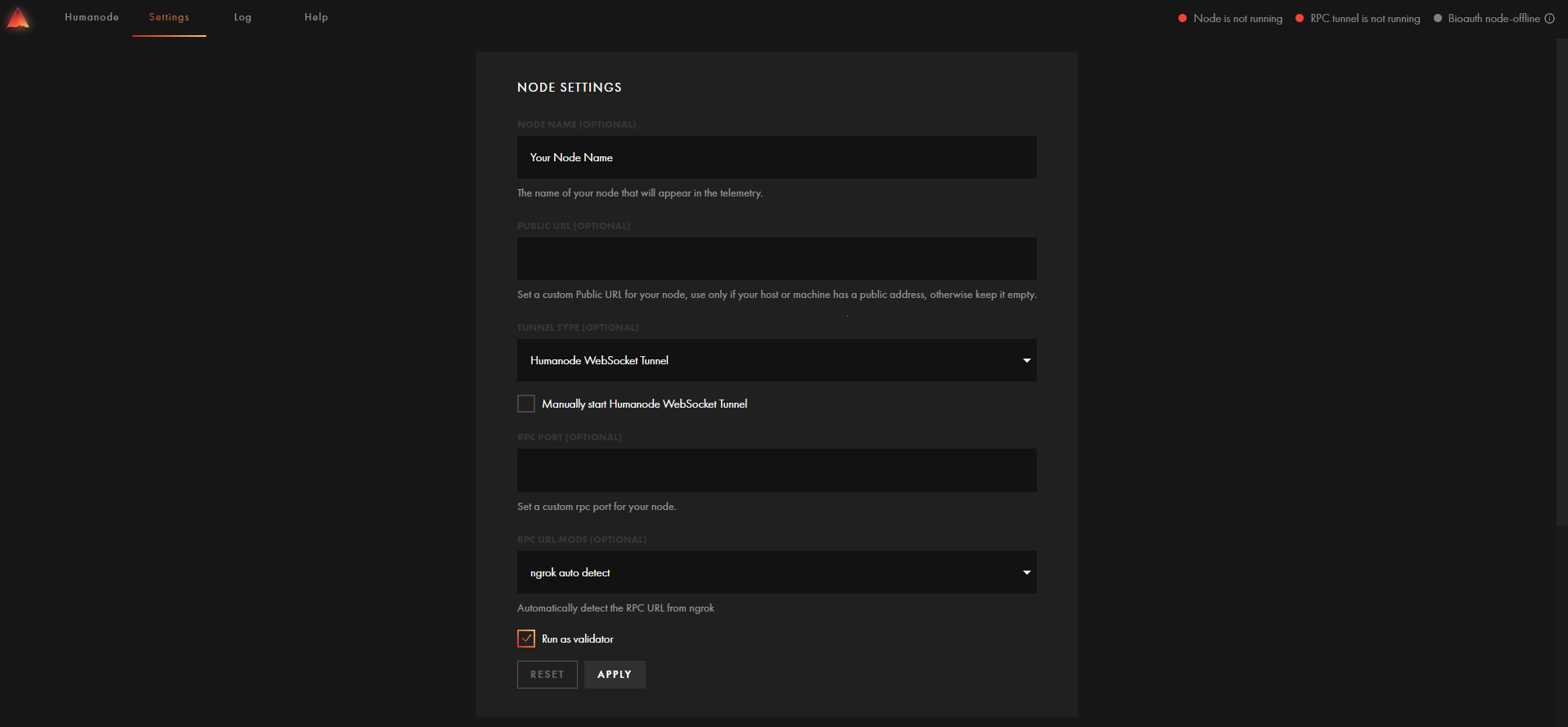
Task: Click the arrow of ngrok auto detect dropdown
Action: coord(1026,572)
